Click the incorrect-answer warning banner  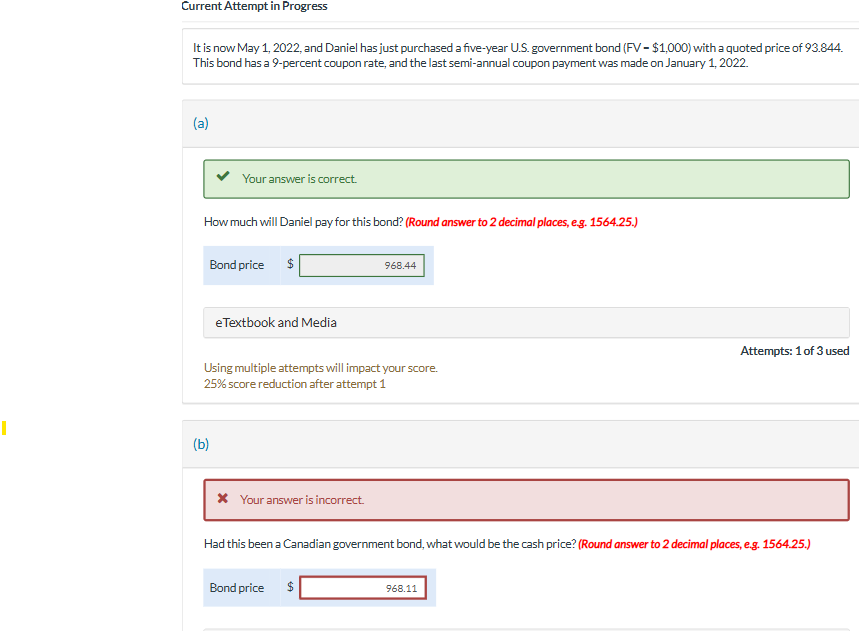(x=525, y=499)
